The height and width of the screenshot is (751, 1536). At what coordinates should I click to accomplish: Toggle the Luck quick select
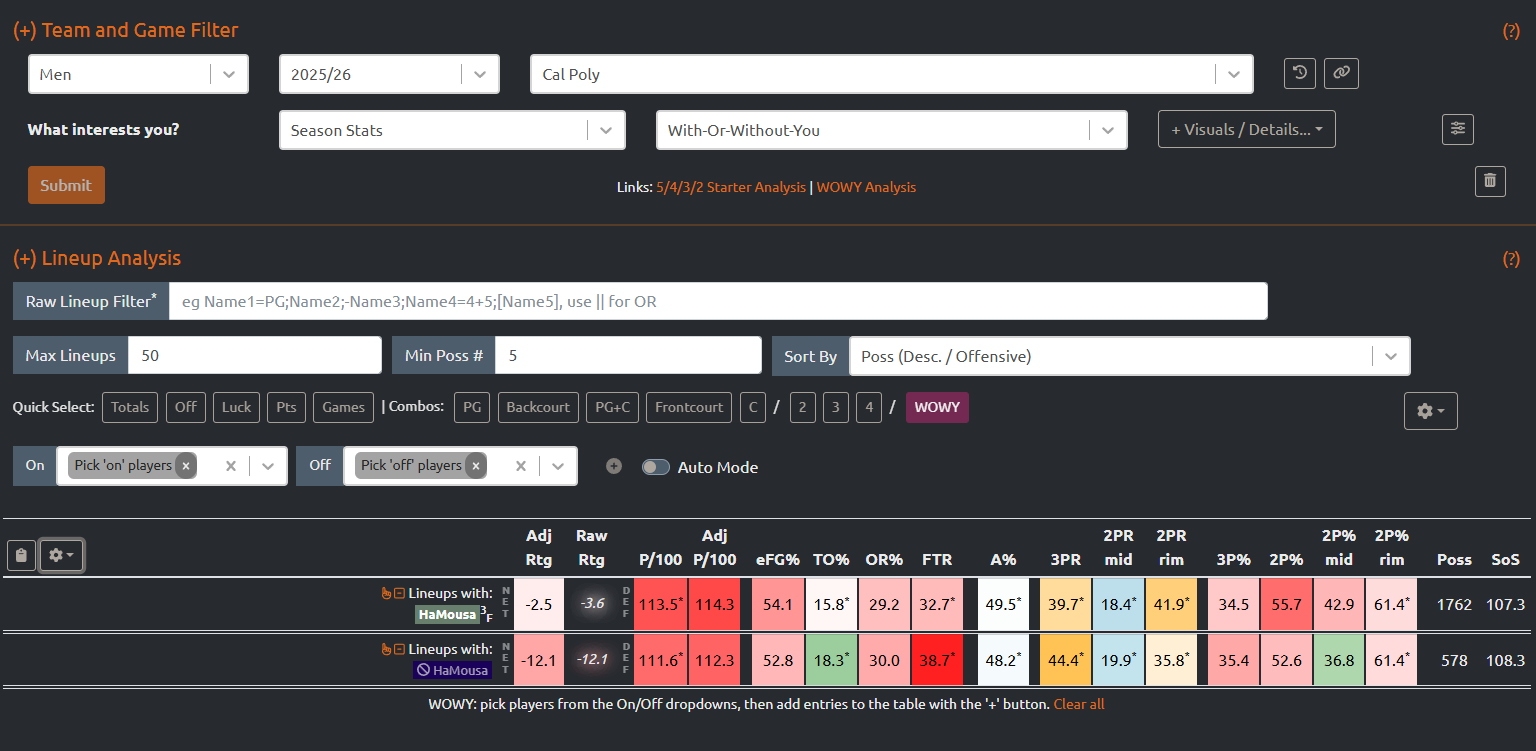tap(237, 407)
